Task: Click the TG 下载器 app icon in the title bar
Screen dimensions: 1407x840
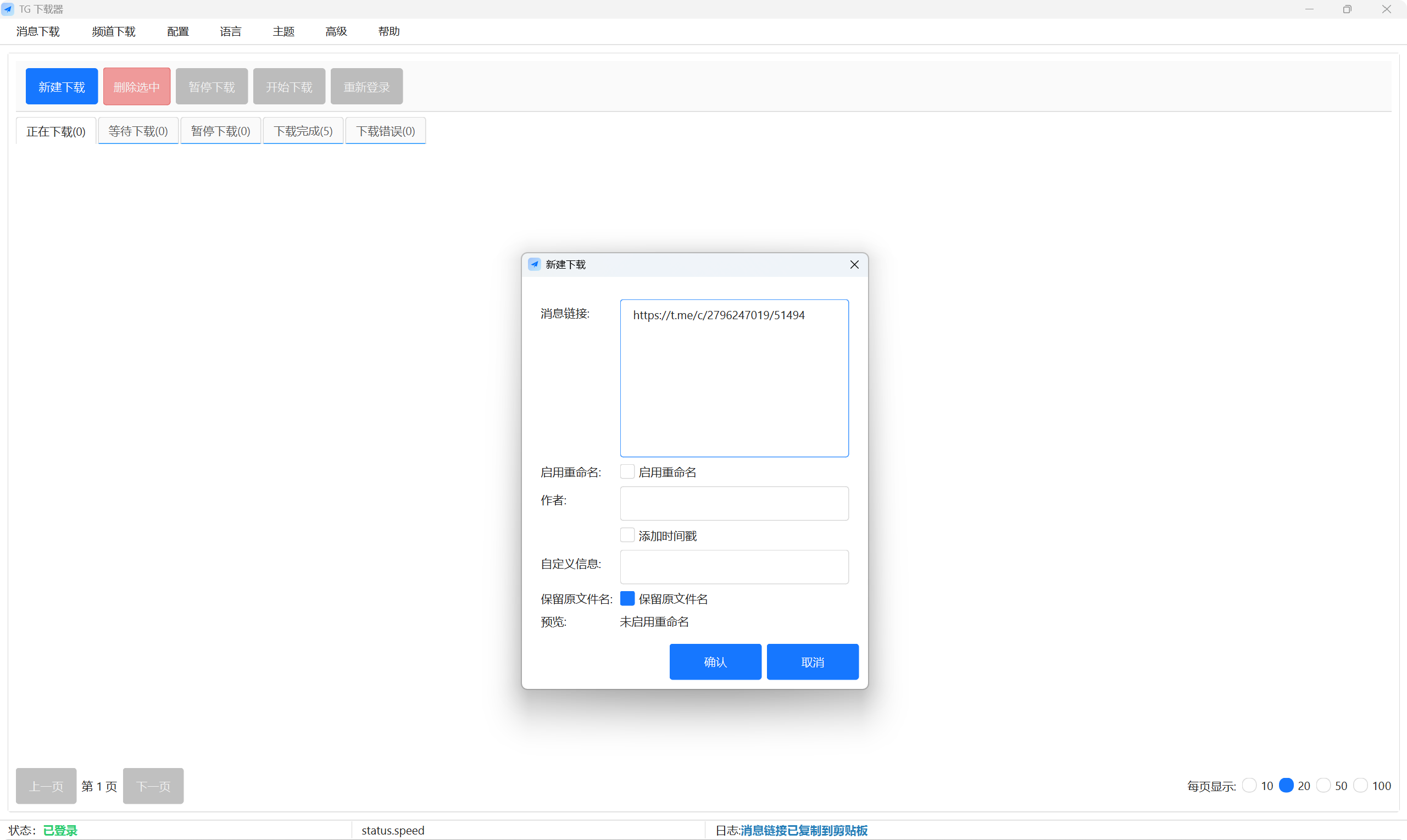Action: click(x=8, y=8)
